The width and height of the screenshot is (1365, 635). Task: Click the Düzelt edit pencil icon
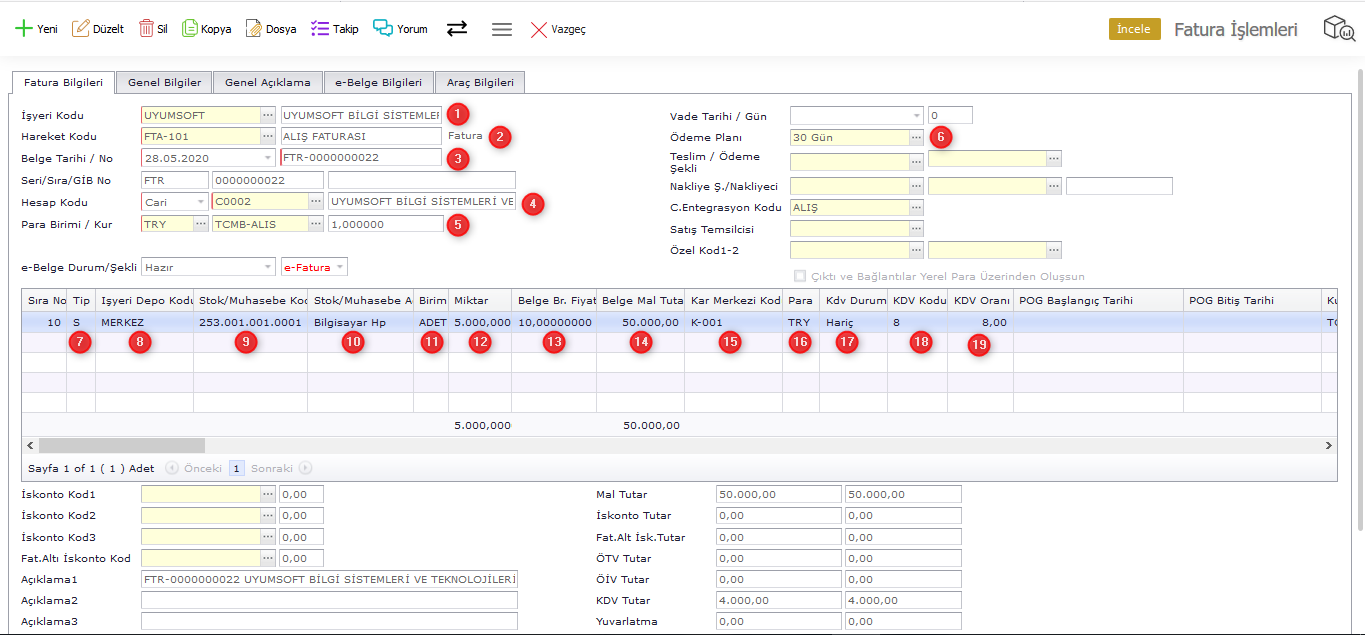coord(80,29)
